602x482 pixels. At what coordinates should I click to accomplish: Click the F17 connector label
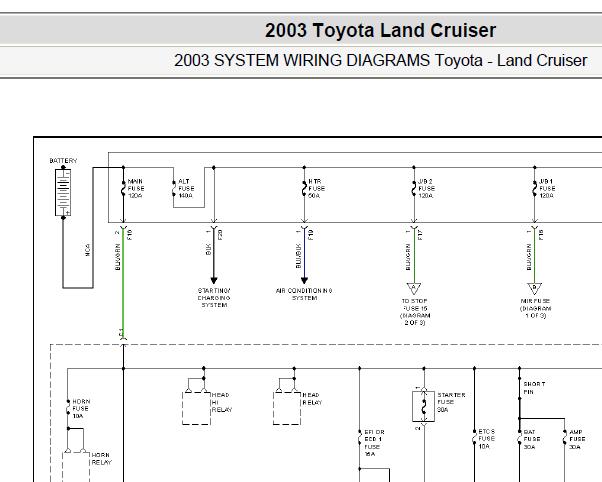pos(420,235)
